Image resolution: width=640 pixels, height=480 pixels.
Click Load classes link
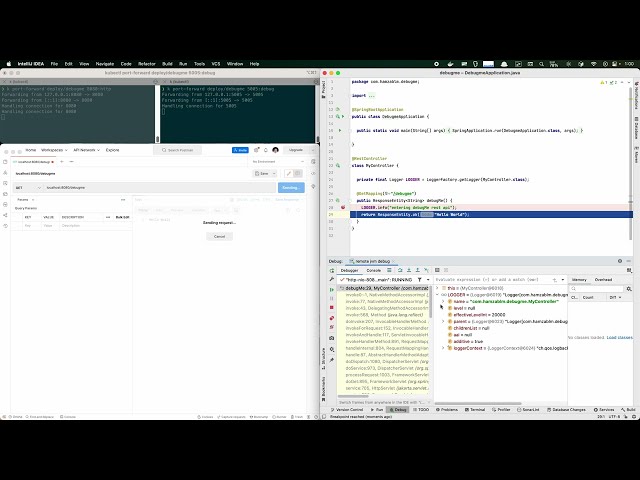point(619,338)
